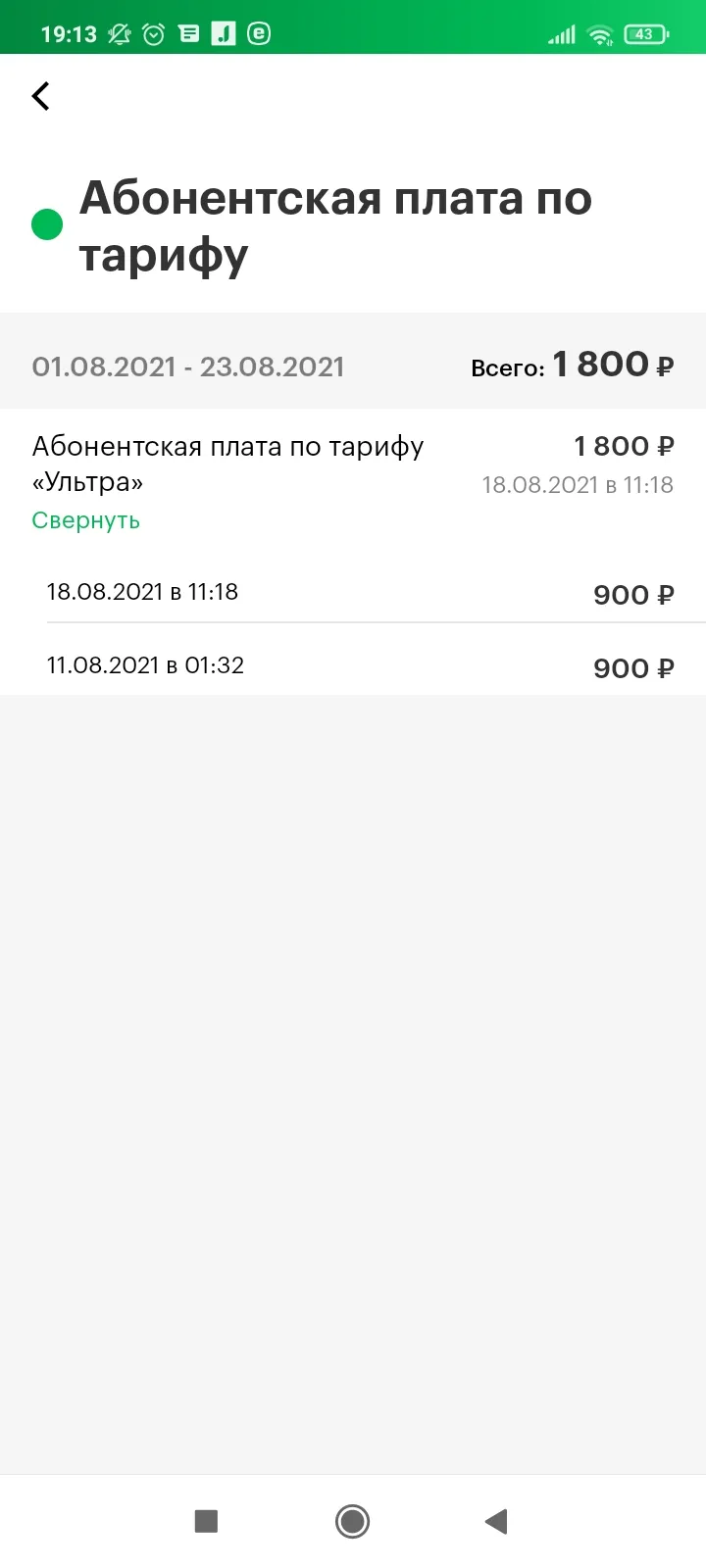Tap the circular Android home button
Image resolution: width=706 pixels, height=1568 pixels.
(352, 1521)
